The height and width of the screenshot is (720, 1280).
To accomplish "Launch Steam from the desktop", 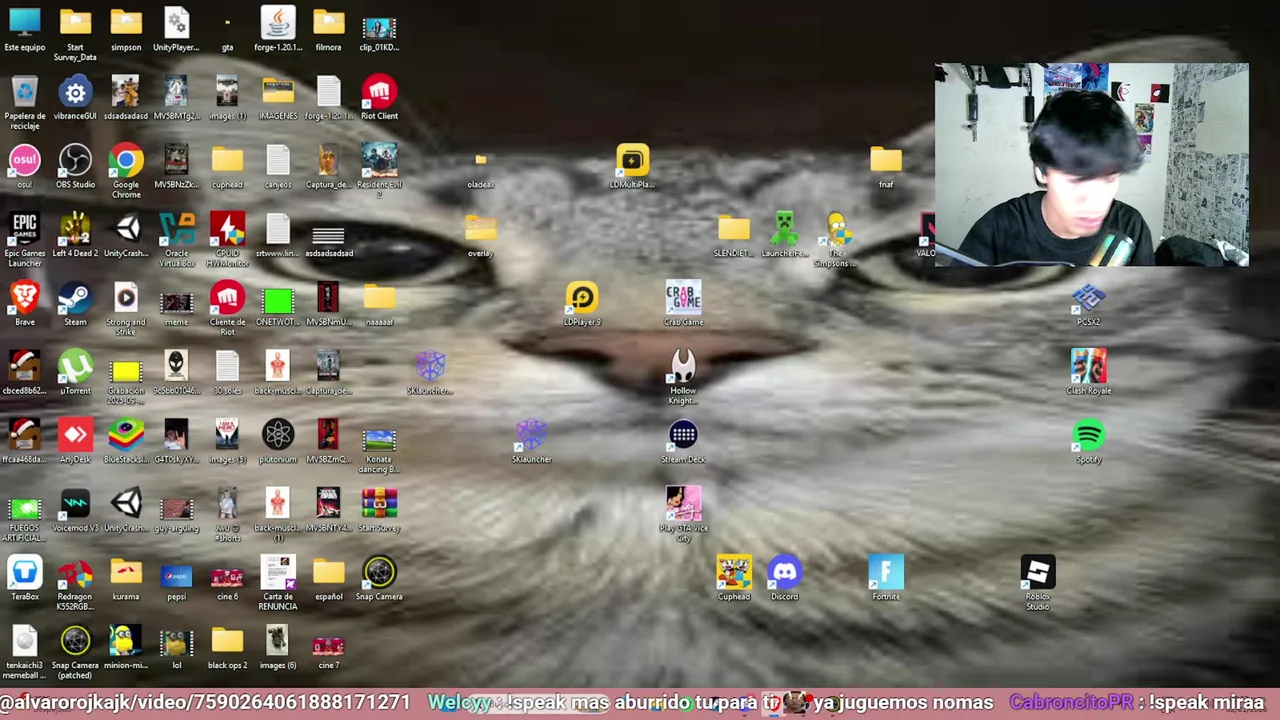I will [76, 304].
